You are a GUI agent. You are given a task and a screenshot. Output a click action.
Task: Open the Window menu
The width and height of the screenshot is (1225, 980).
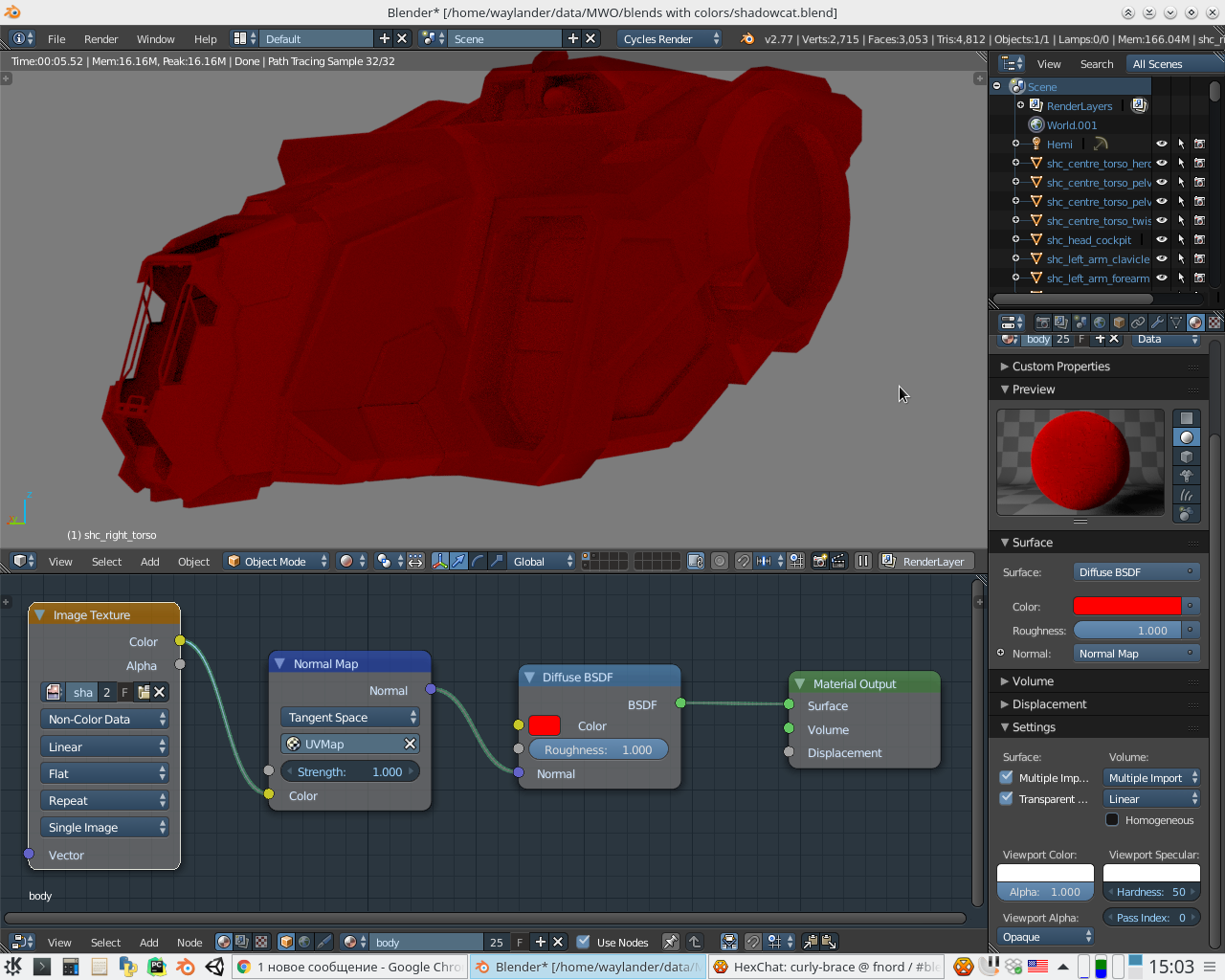point(155,39)
